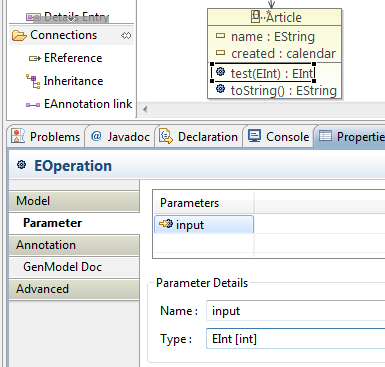Click the Name input field
This screenshot has width=385, height=367.
tap(295, 311)
